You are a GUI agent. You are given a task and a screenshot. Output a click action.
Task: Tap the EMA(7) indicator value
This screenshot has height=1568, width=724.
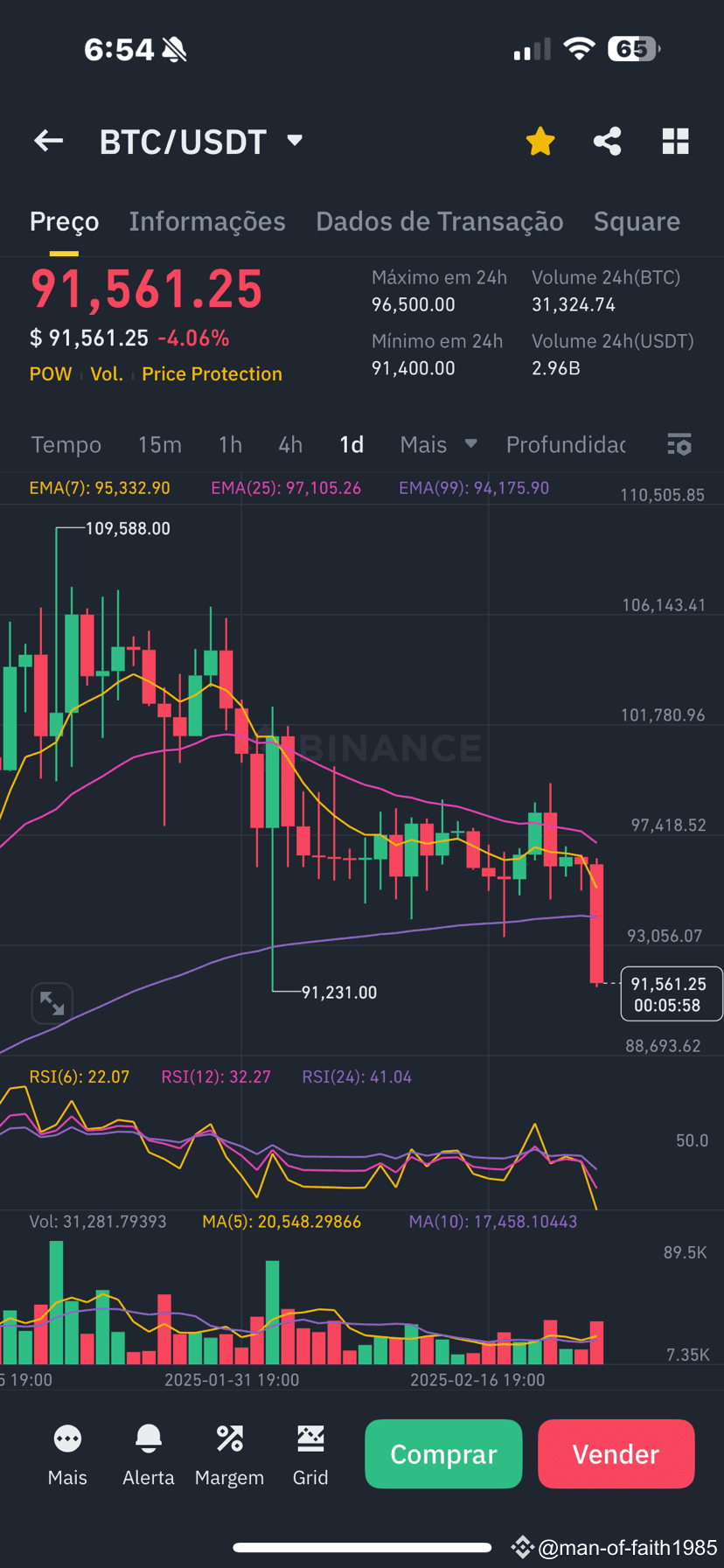point(100,488)
